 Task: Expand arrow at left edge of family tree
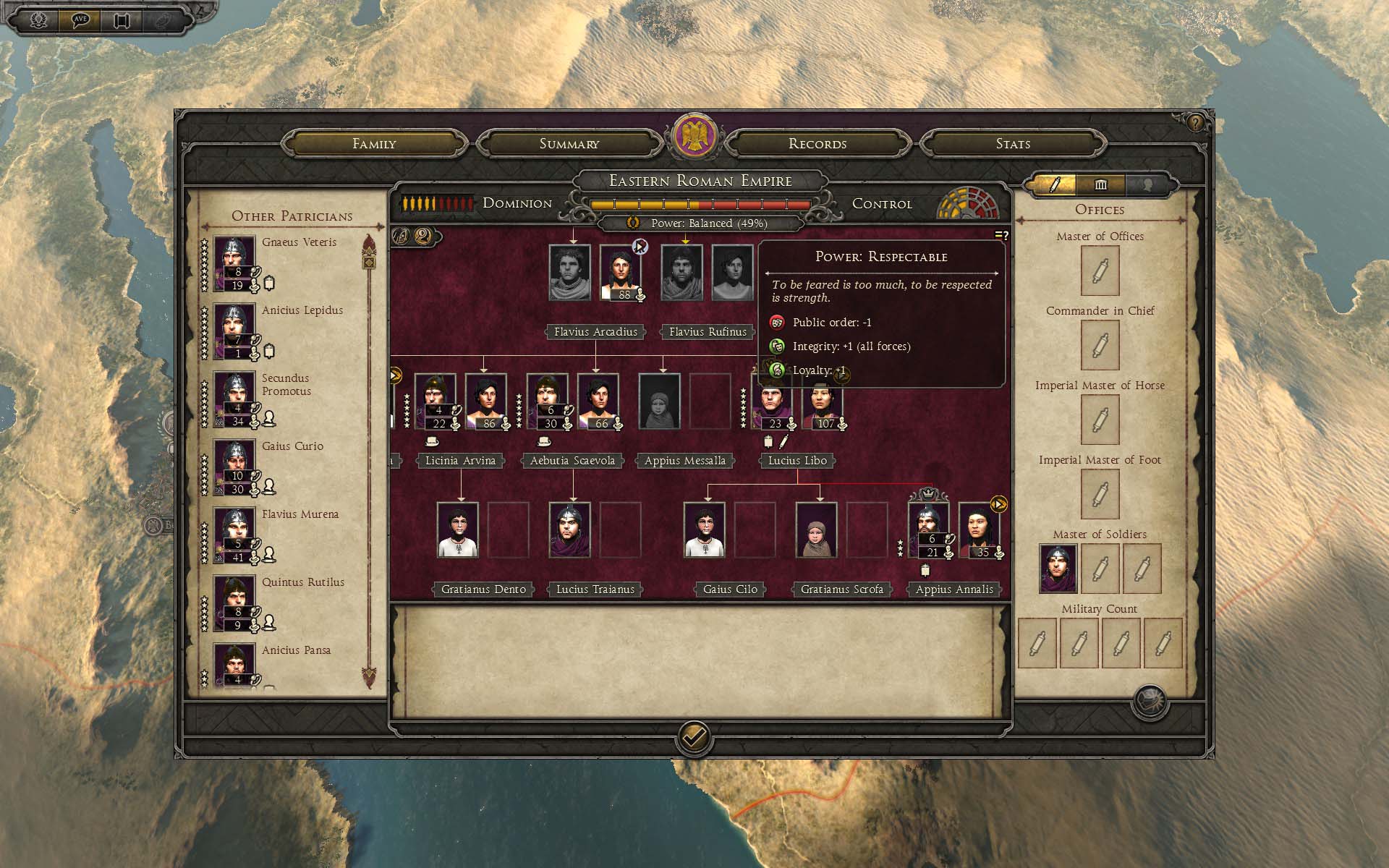(396, 375)
